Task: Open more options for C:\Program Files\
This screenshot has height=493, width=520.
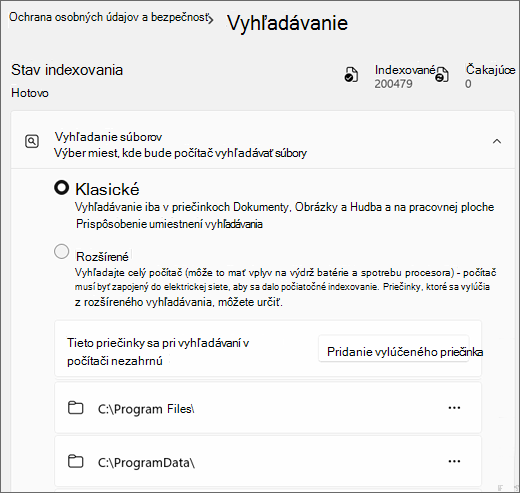Action: [454, 408]
